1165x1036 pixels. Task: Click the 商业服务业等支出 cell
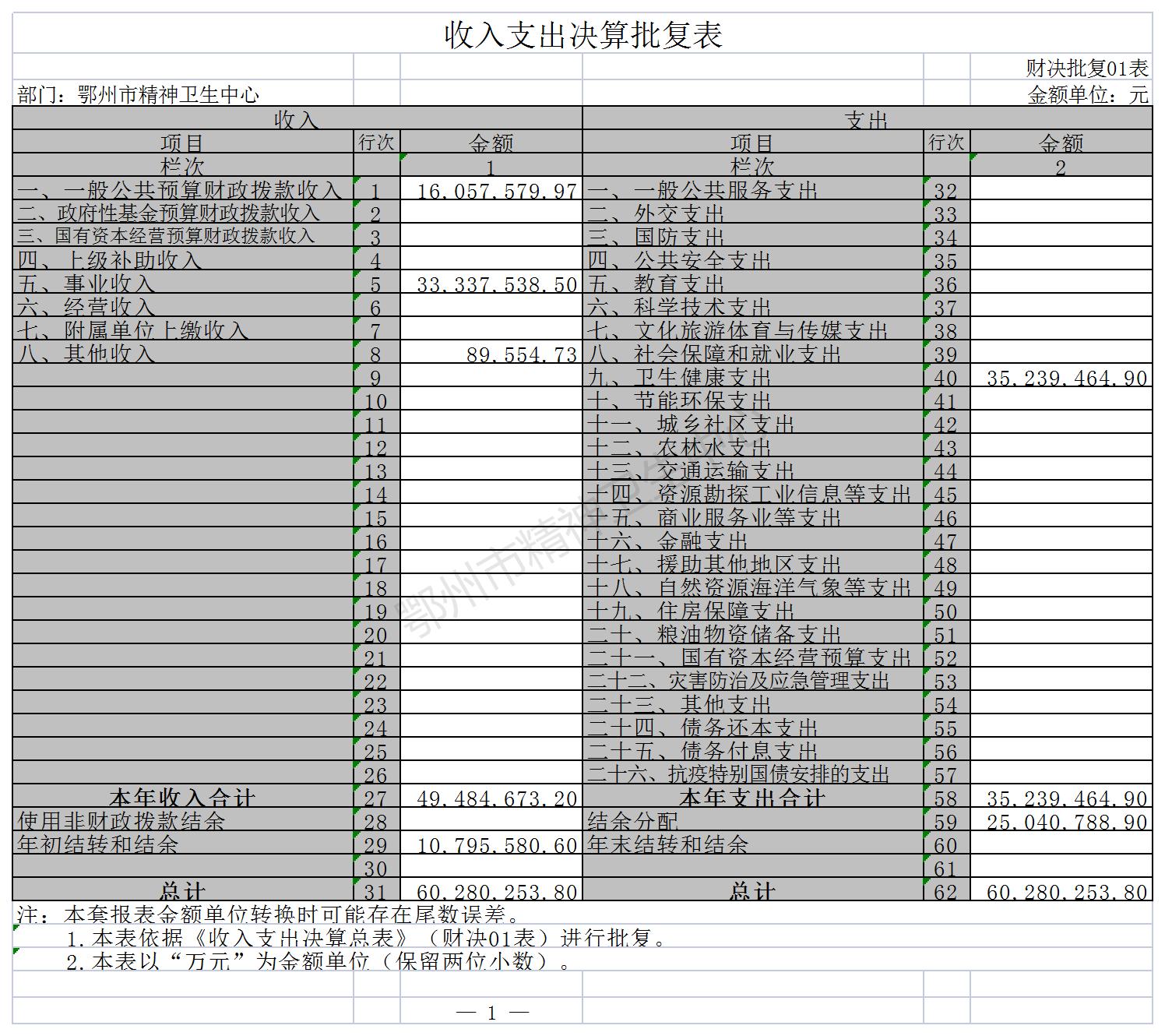(x=753, y=516)
